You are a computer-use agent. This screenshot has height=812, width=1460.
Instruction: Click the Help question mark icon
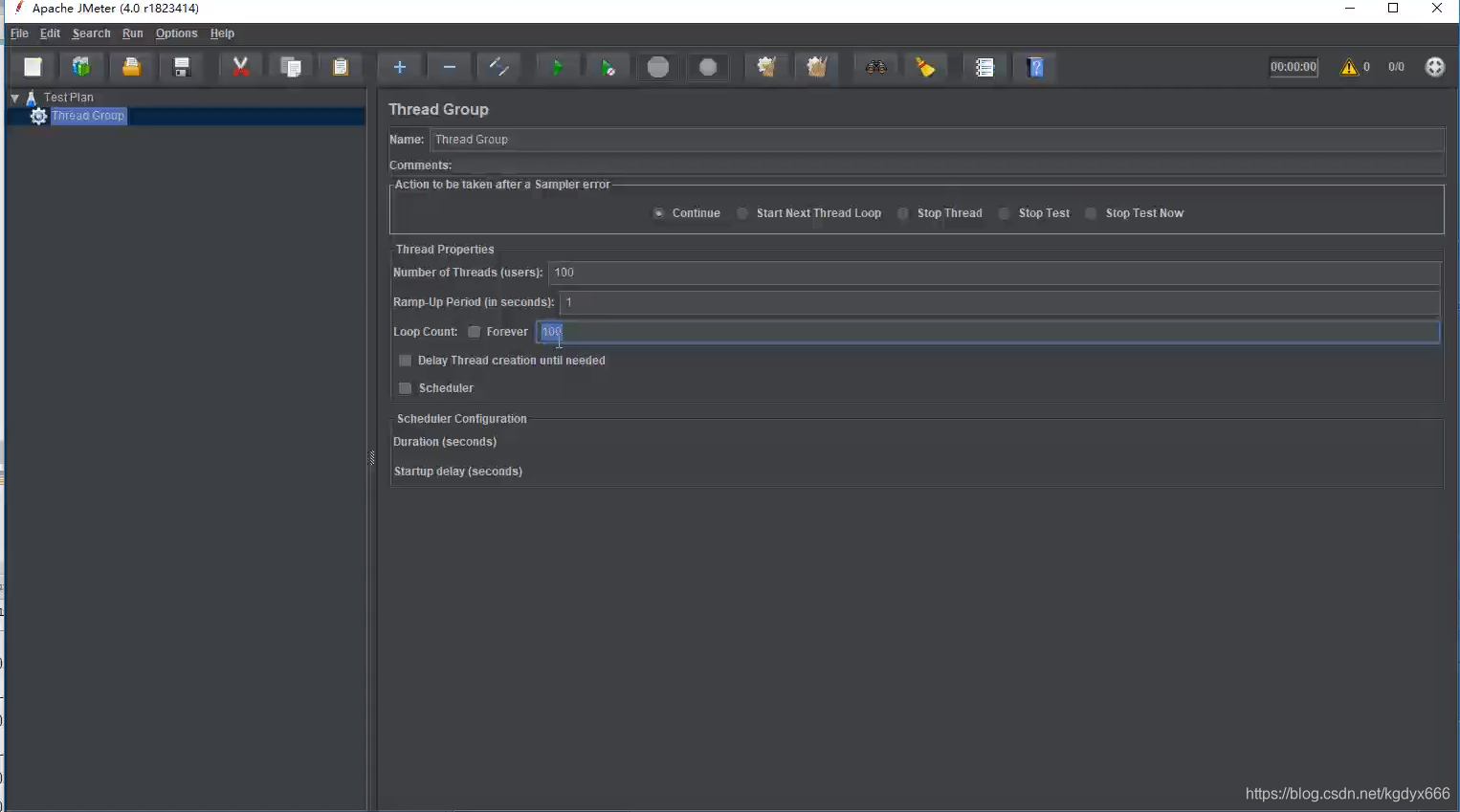click(x=1035, y=67)
